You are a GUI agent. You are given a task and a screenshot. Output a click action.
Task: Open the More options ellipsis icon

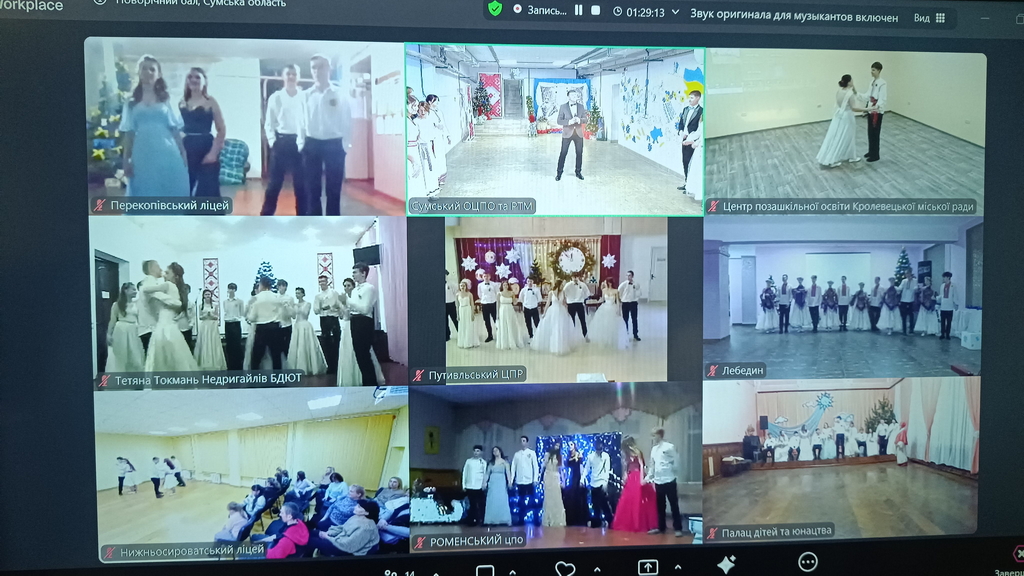click(x=808, y=562)
